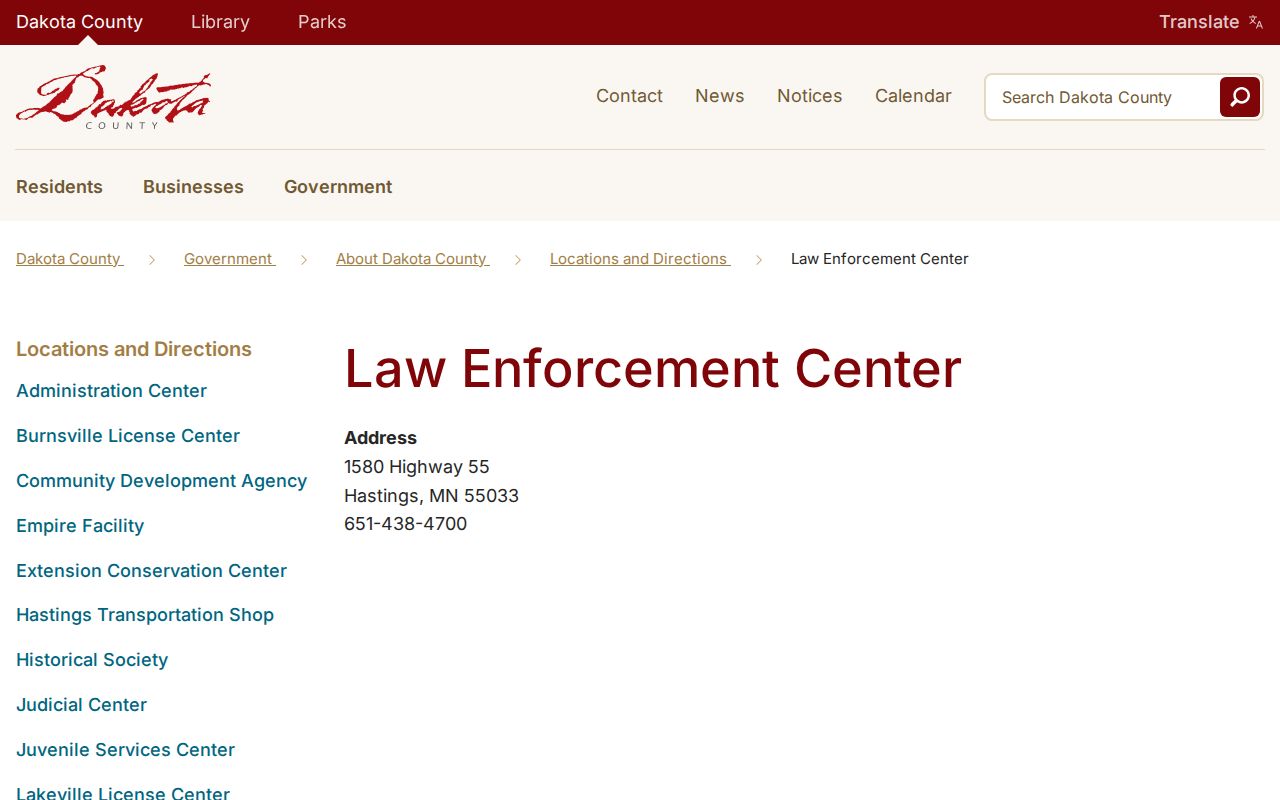Click the Hastings, MN 55033 text
The width and height of the screenshot is (1280, 800).
431,496
